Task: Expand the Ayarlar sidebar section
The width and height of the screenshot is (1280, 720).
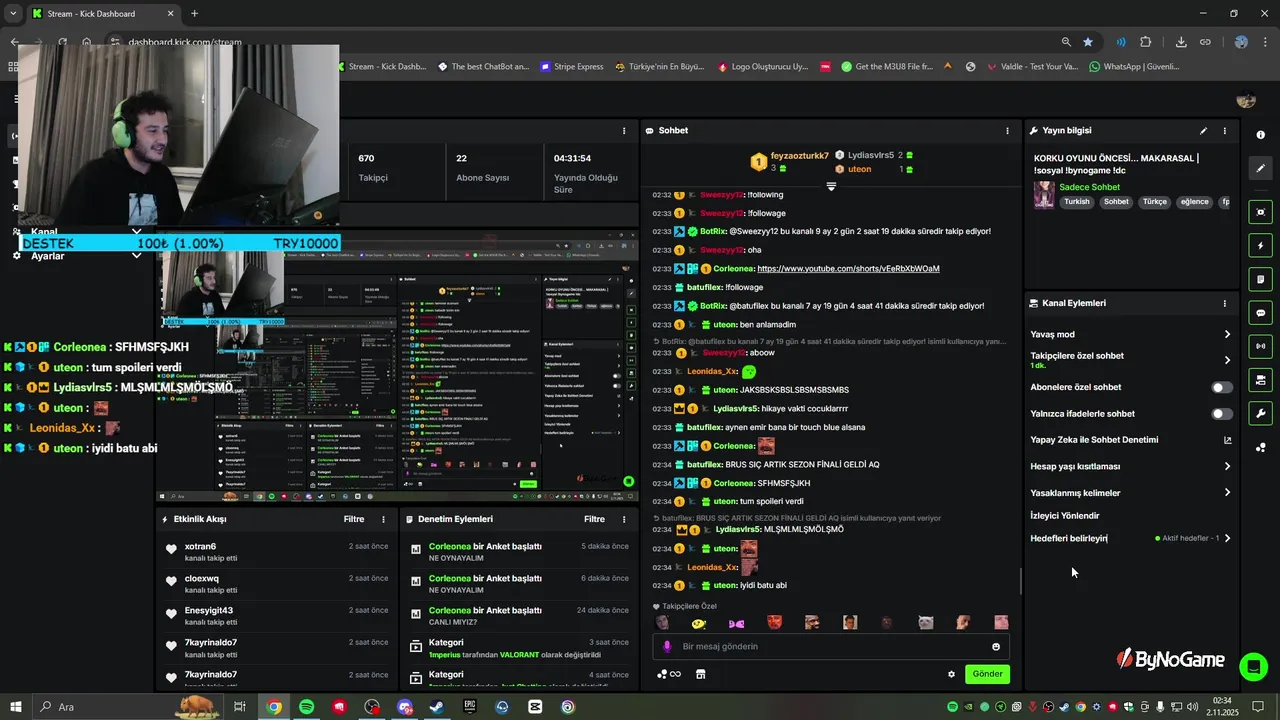Action: [136, 256]
